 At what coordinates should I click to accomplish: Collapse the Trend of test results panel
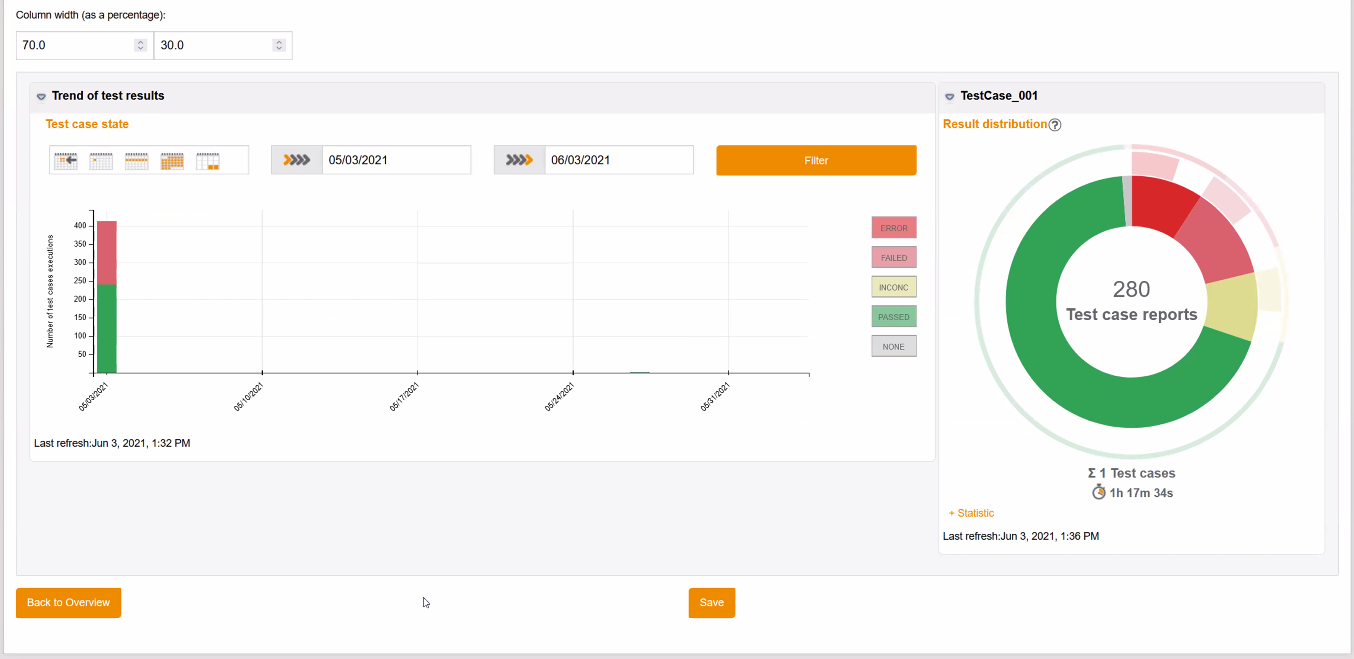tap(40, 96)
